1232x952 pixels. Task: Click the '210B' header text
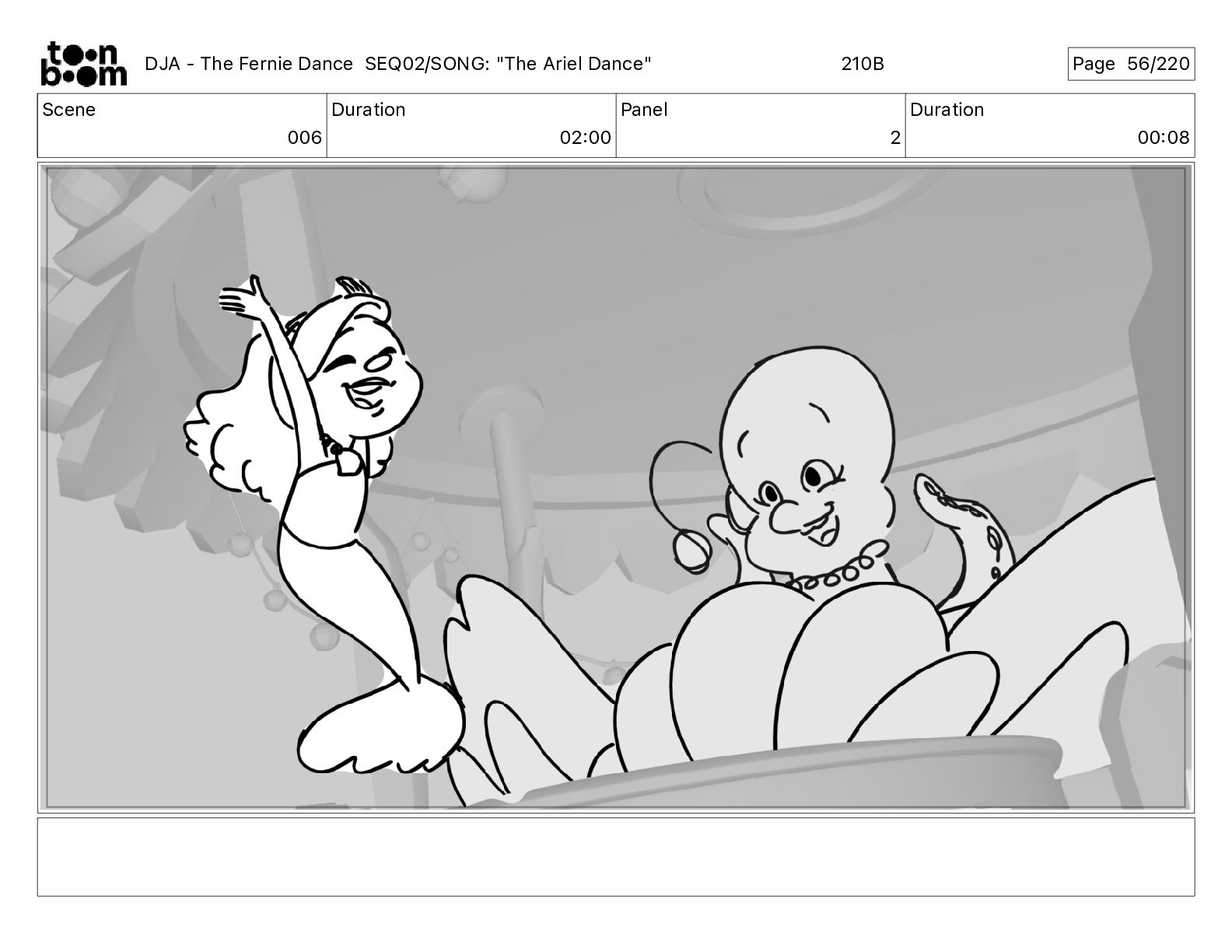click(x=863, y=64)
